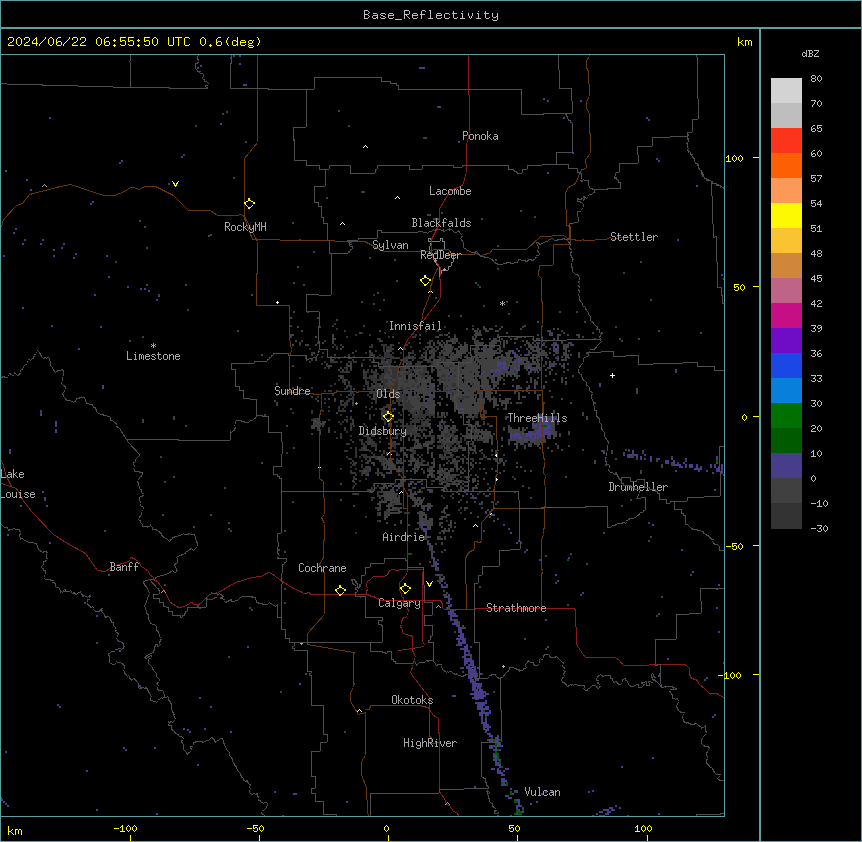Click the Vulcan label
862x842 pixels.
(x=542, y=792)
